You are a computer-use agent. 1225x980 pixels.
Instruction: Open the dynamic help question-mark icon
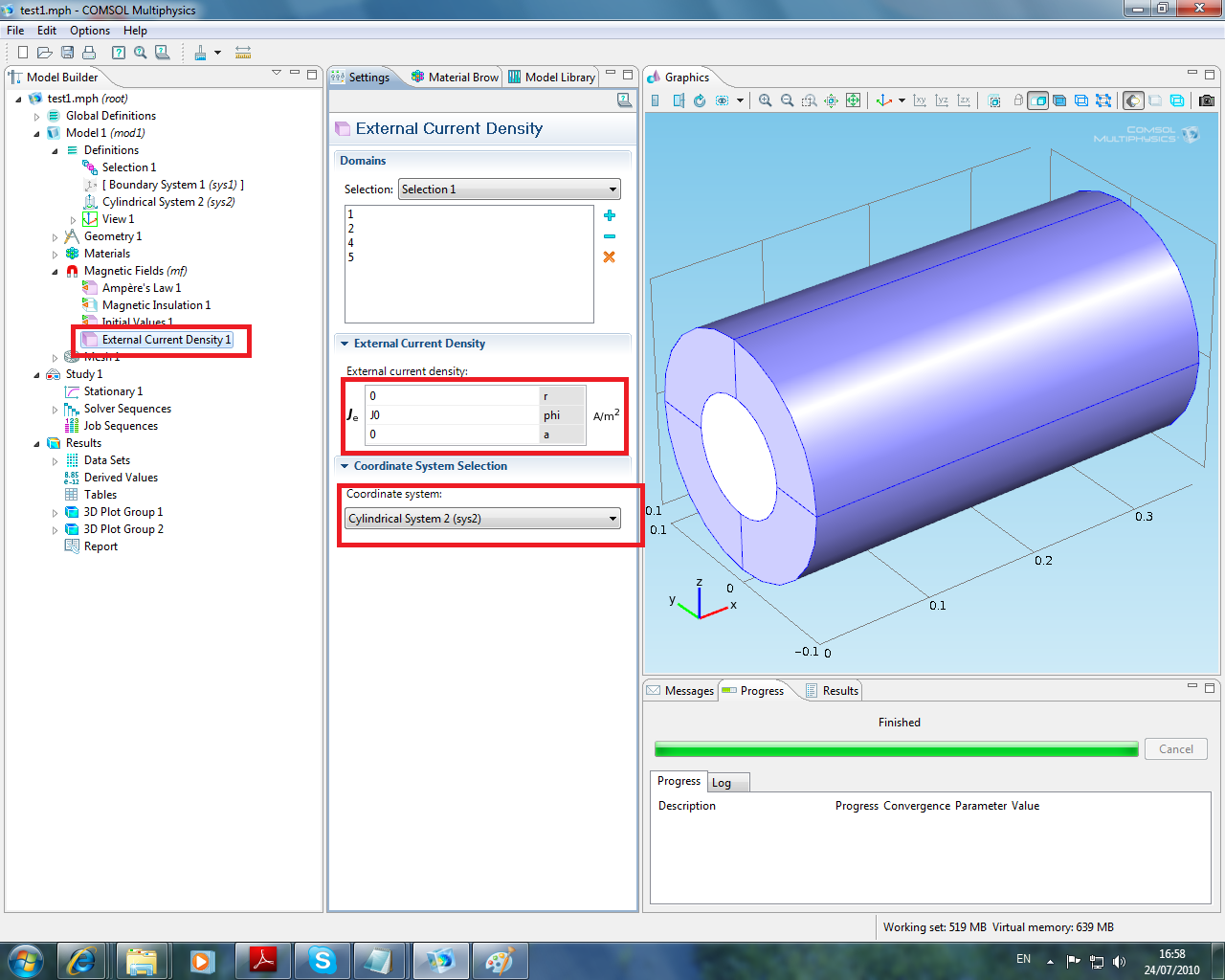(119, 53)
